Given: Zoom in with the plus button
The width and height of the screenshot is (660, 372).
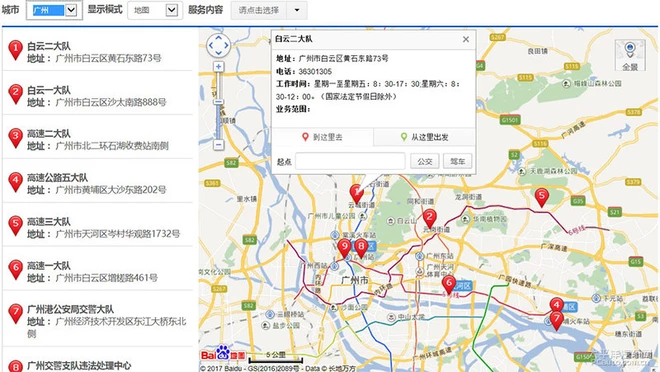Looking at the screenshot, I should pyautogui.click(x=218, y=66).
